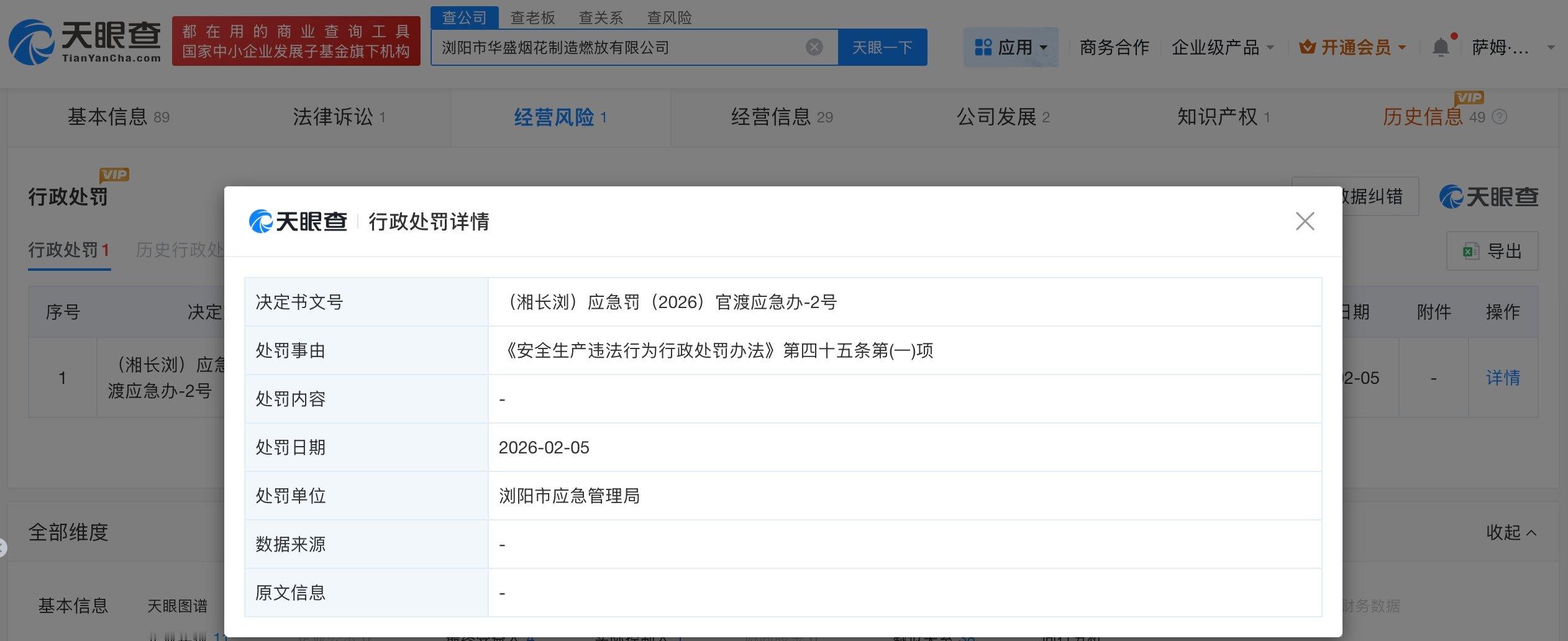Click the 行政处罚 section heading
This screenshot has width=1568, height=641.
[68, 197]
